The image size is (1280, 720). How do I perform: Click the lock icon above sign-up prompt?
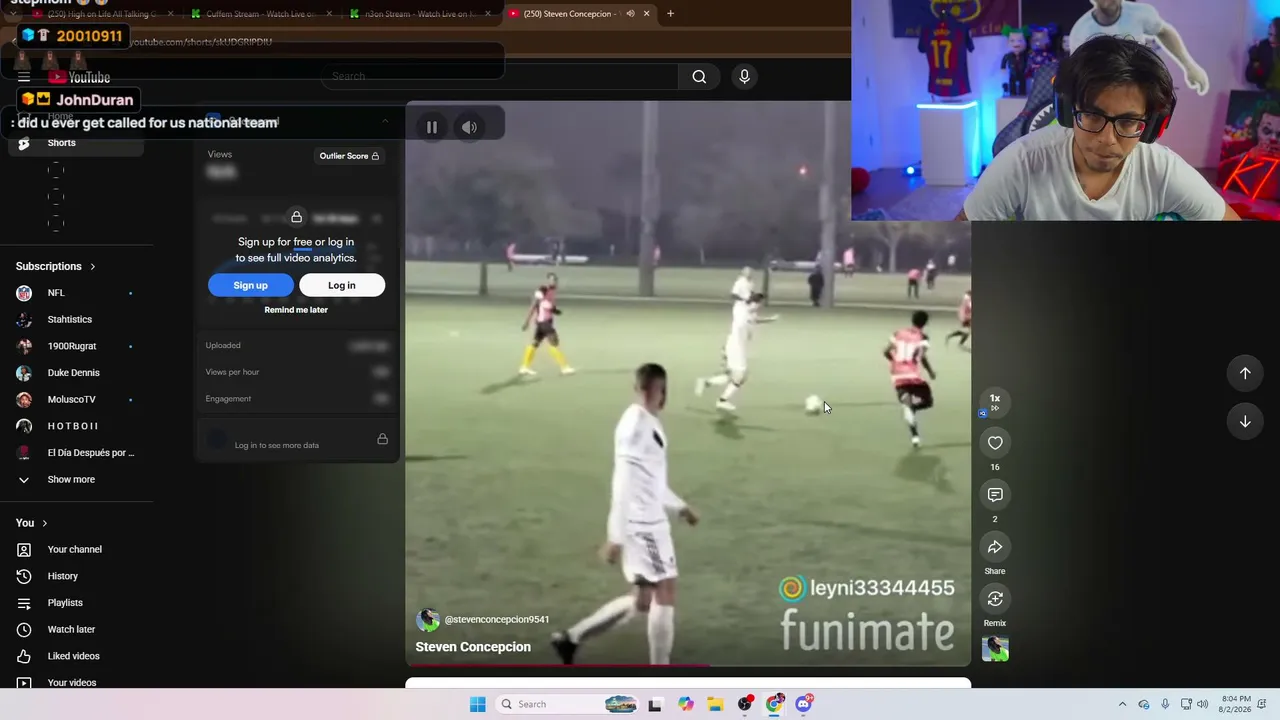point(296,218)
